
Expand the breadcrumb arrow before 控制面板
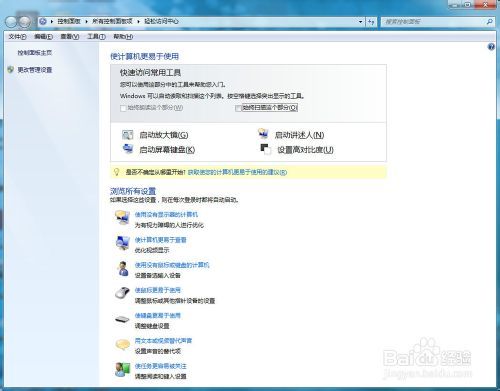[52, 22]
